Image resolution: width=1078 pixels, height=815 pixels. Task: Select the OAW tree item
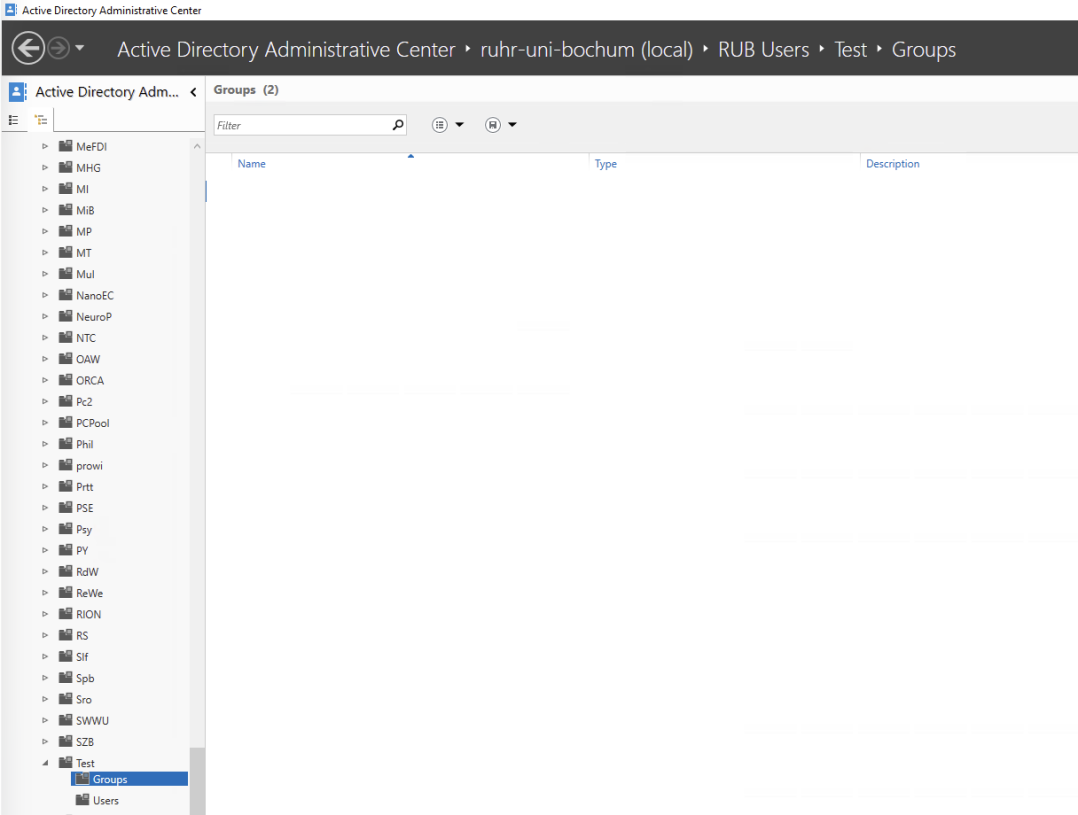pyautogui.click(x=88, y=359)
